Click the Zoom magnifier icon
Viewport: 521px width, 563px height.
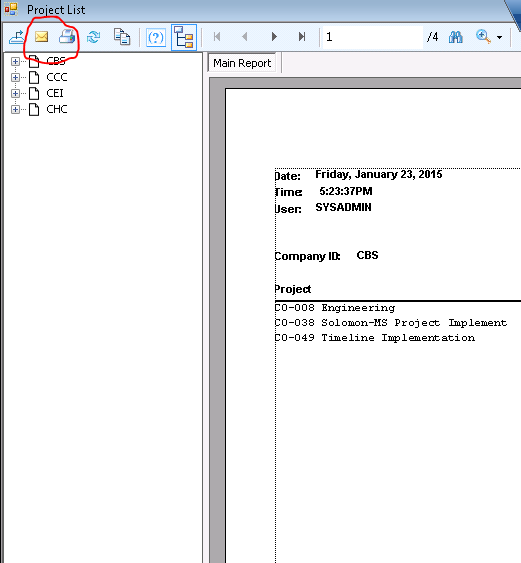[x=483, y=37]
